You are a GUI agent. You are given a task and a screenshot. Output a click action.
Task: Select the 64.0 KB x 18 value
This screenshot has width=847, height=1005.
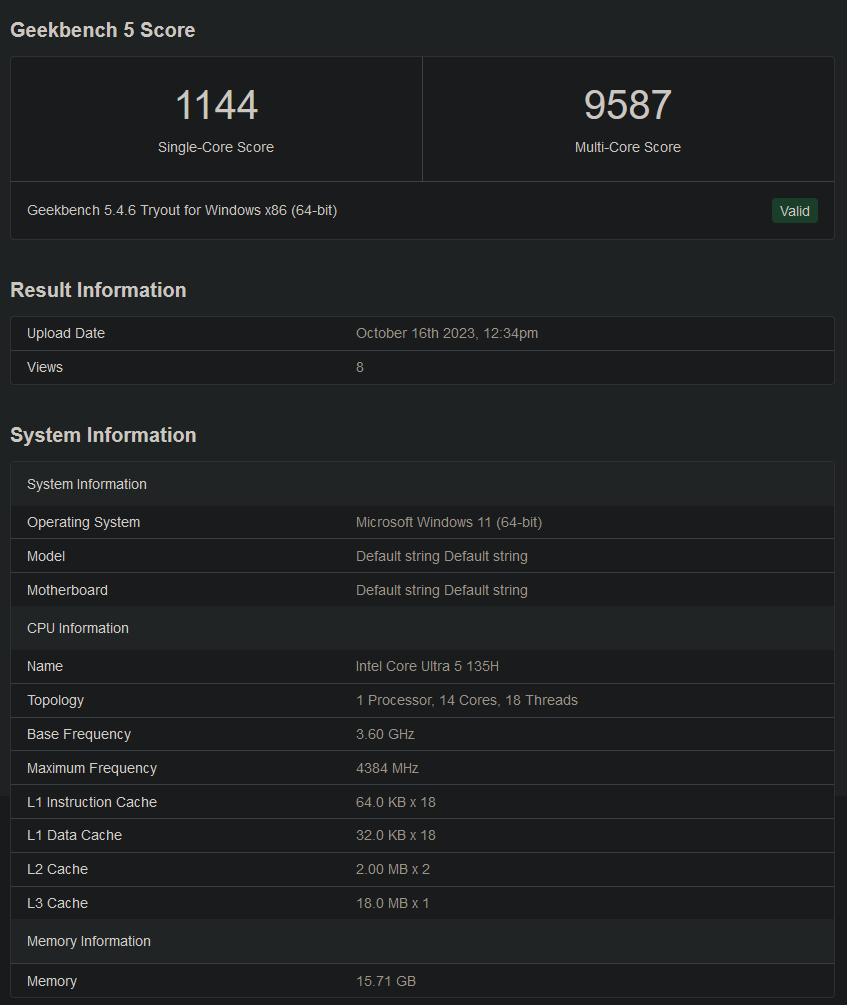[x=396, y=802]
